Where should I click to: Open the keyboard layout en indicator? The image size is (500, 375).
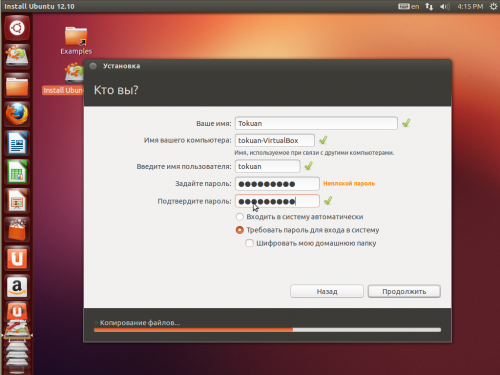[x=409, y=6]
